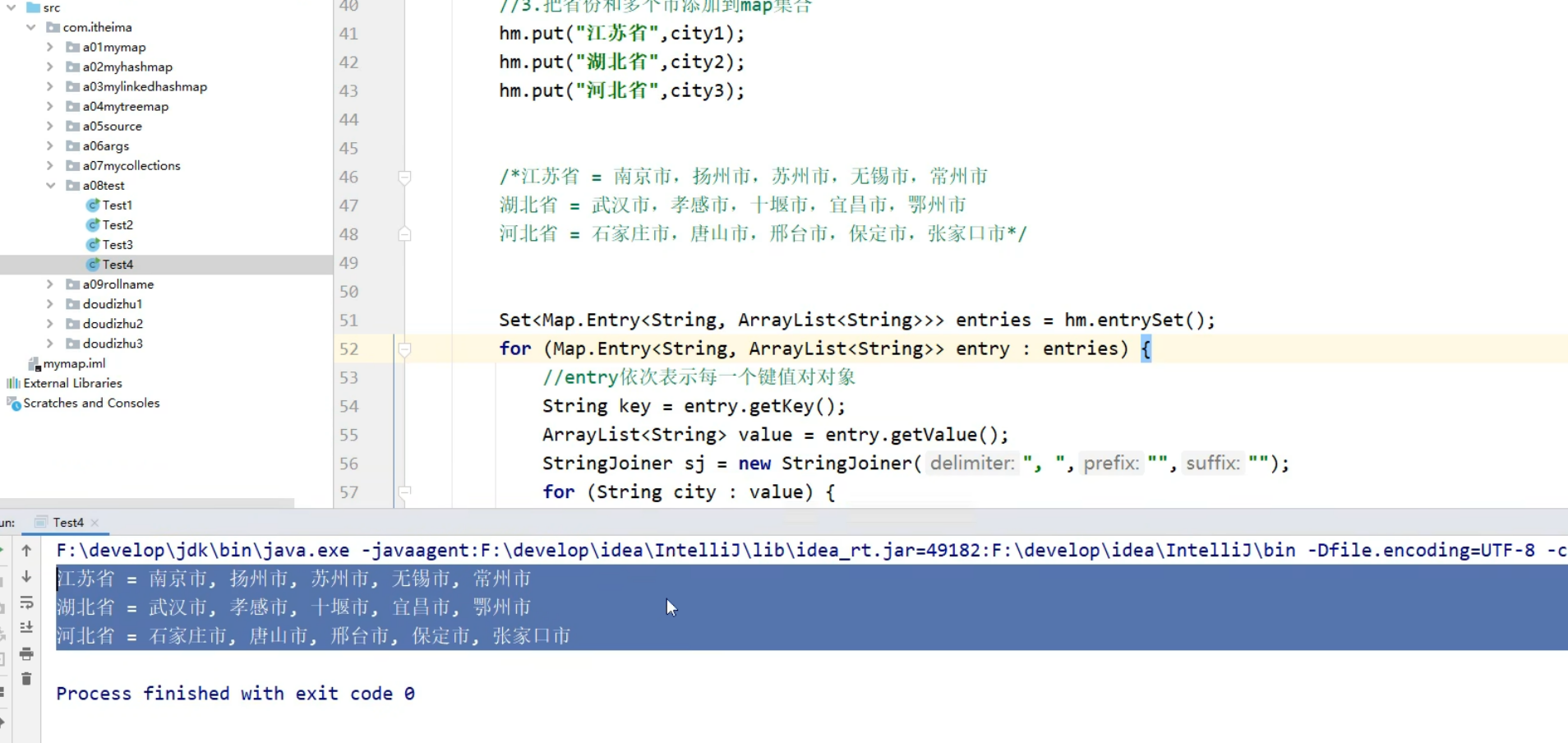Toggle soft-wrap in the console output
Image resolution: width=1568 pixels, height=743 pixels.
tap(27, 602)
